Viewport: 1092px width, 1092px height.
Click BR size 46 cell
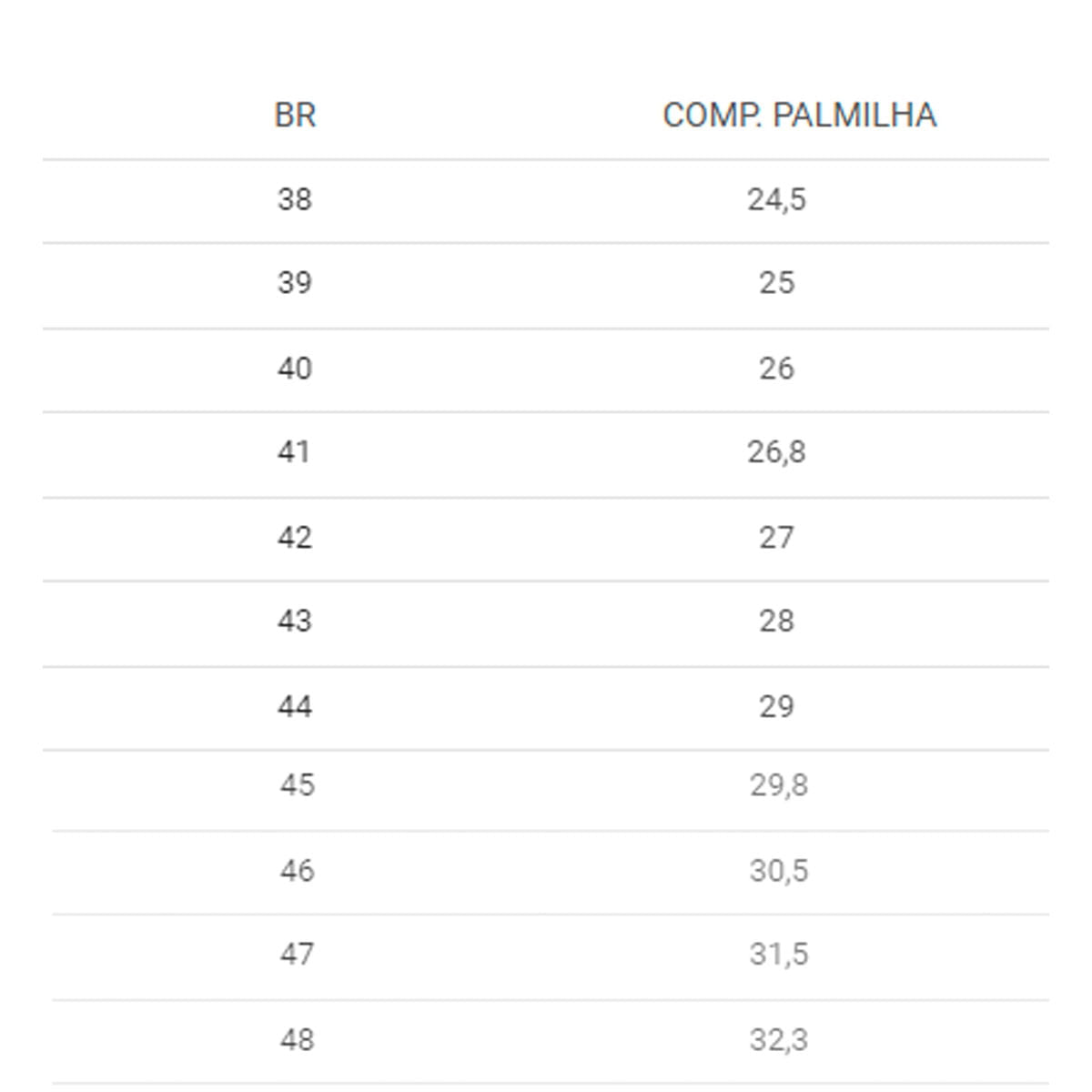coord(297,871)
